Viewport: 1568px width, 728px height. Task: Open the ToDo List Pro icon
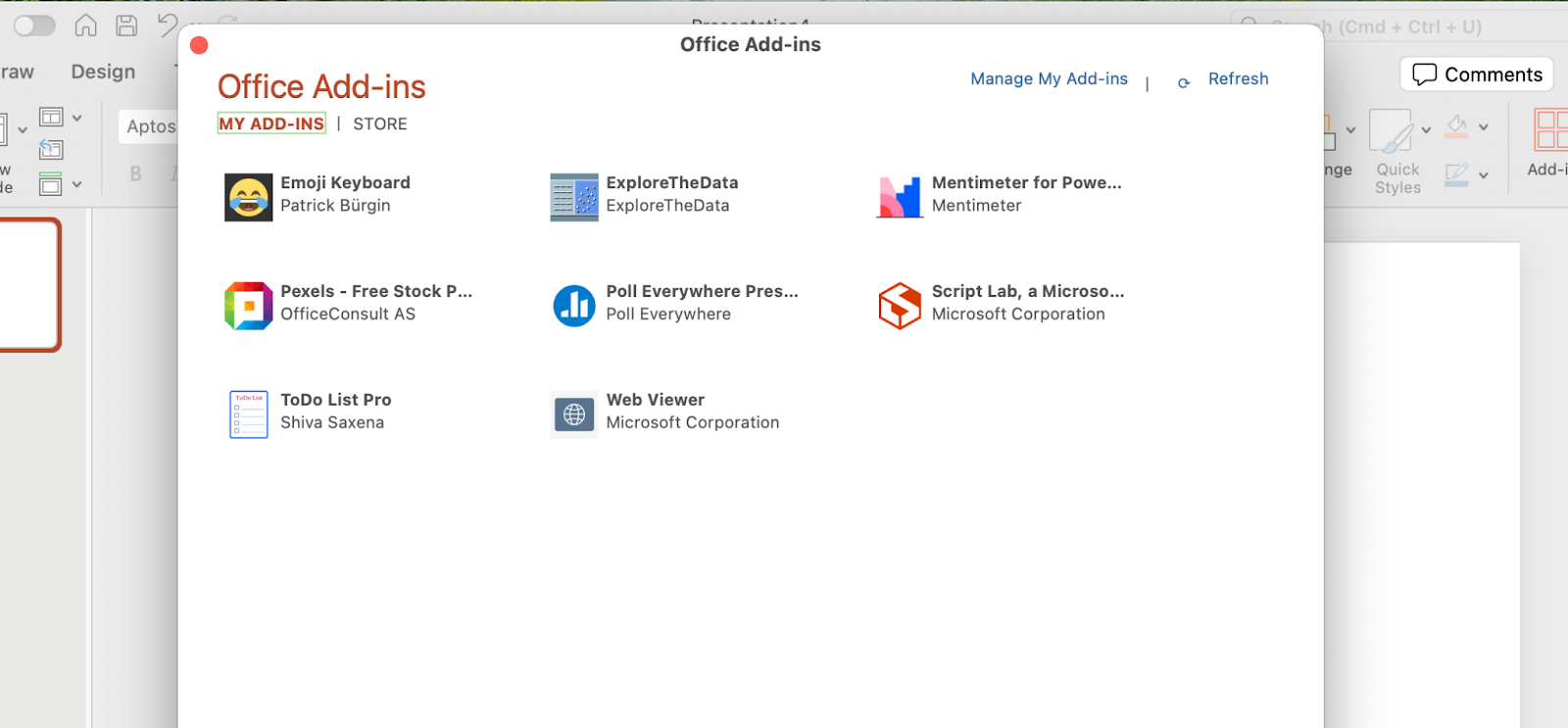pyautogui.click(x=249, y=414)
